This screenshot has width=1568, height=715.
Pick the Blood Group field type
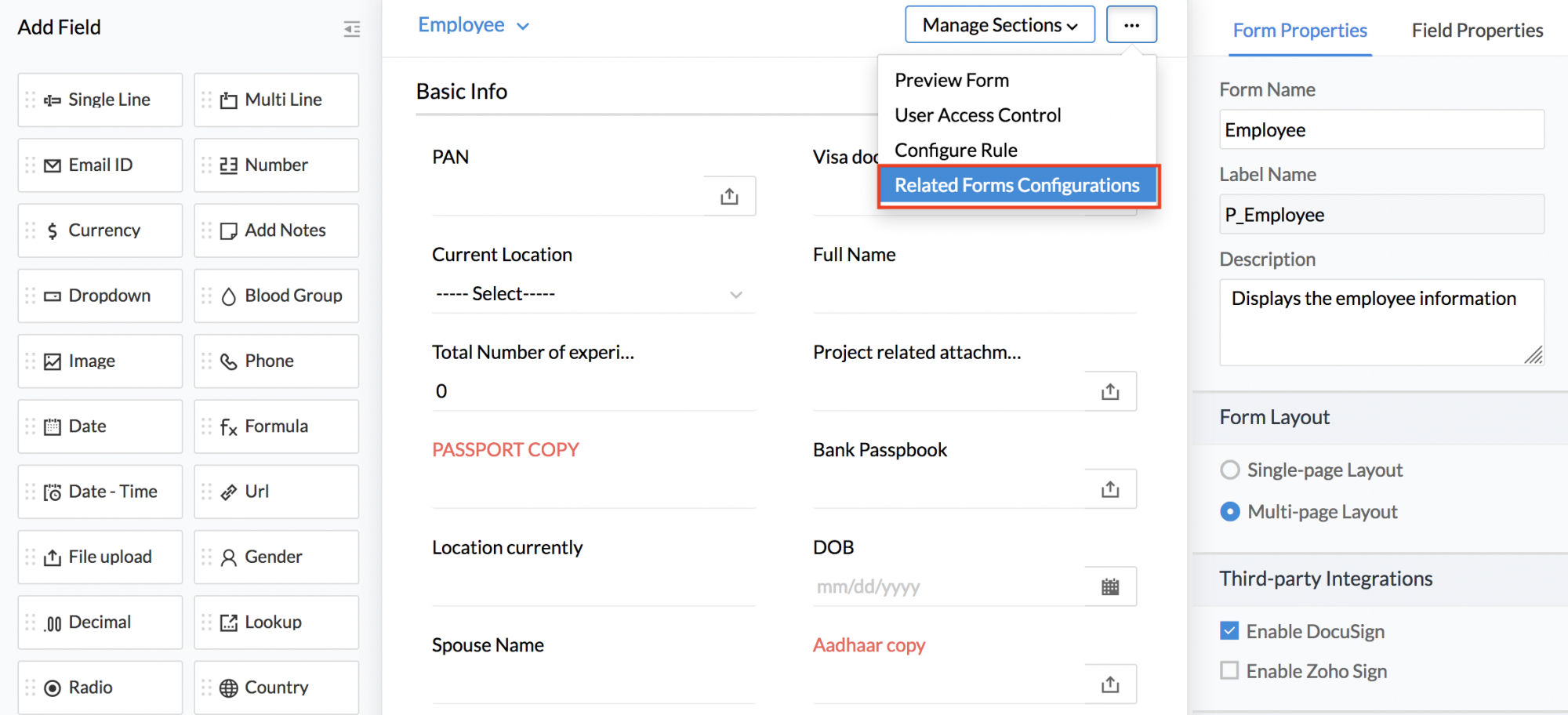pyautogui.click(x=276, y=296)
